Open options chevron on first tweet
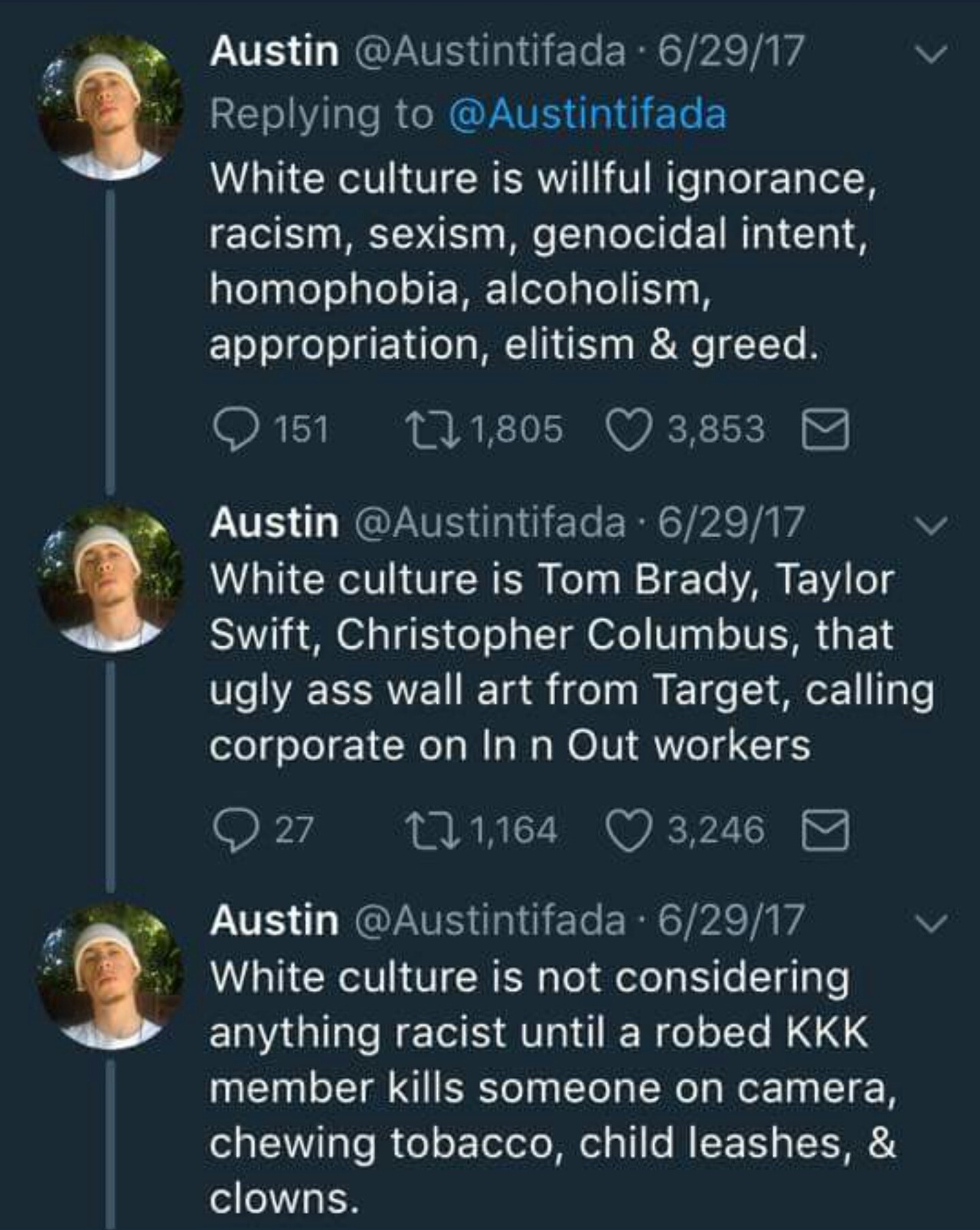This screenshot has width=980, height=1230. click(932, 53)
